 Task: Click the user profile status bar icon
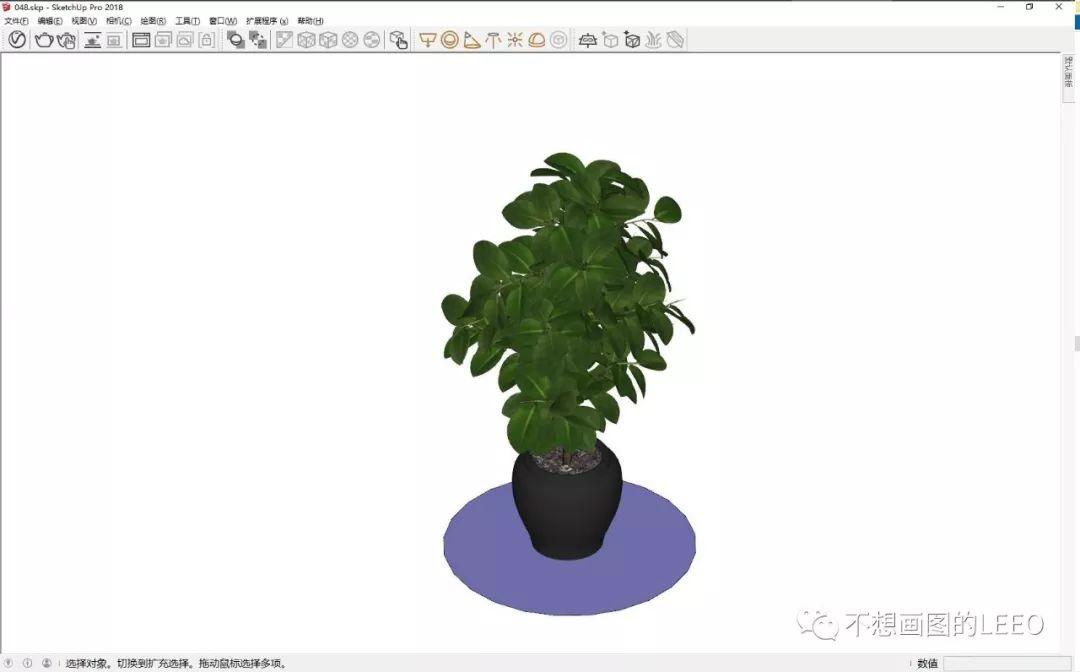tap(47, 663)
